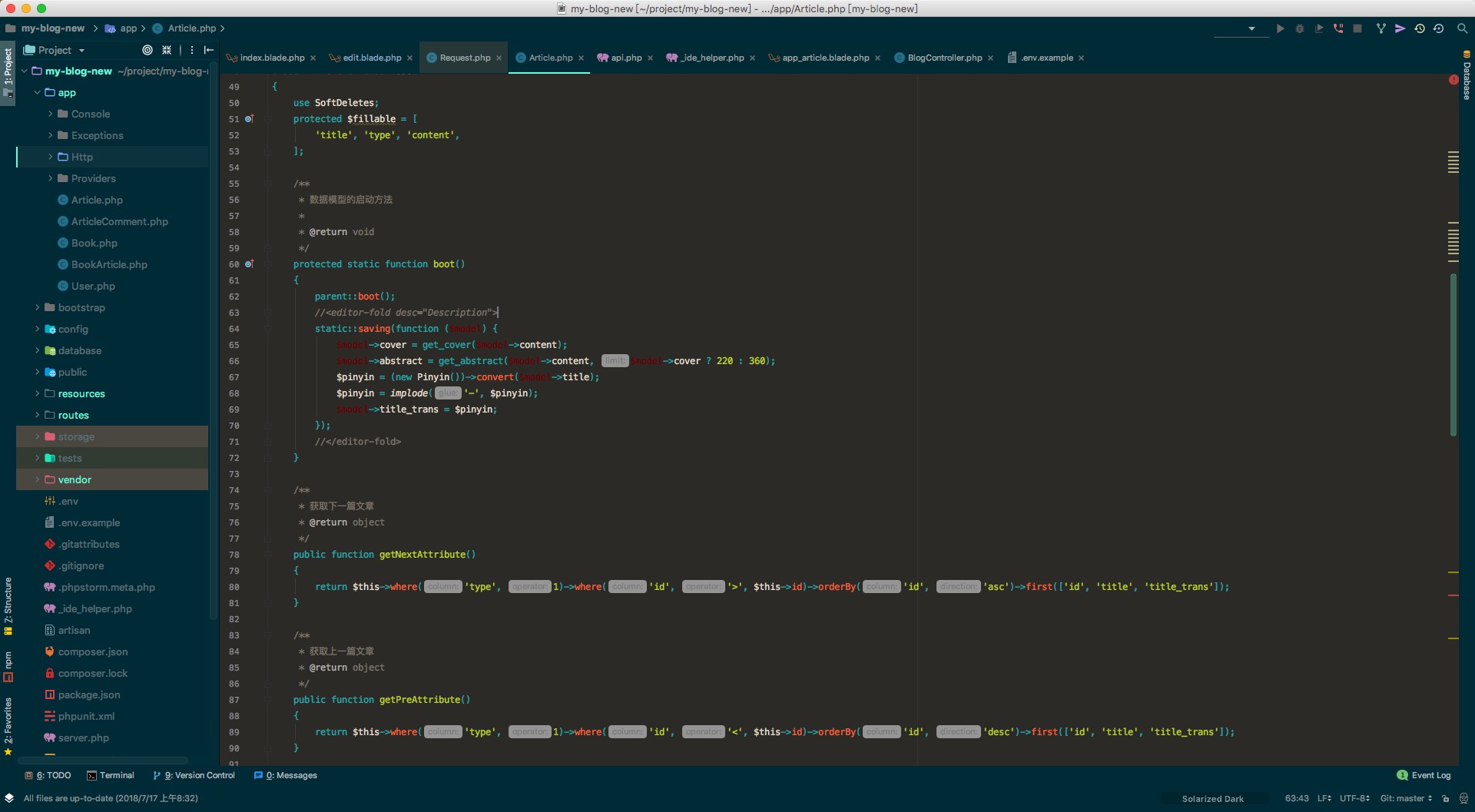Screen dimensions: 1475x812
Task: Close the Request.php tab
Action: click(x=499, y=58)
